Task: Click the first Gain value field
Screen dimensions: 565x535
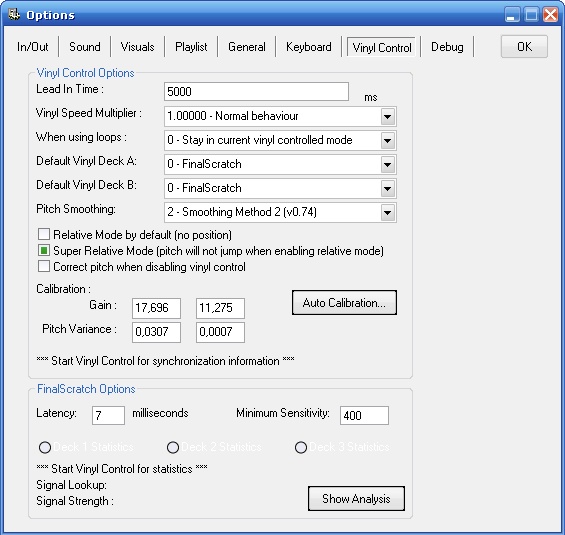Action: (156, 308)
